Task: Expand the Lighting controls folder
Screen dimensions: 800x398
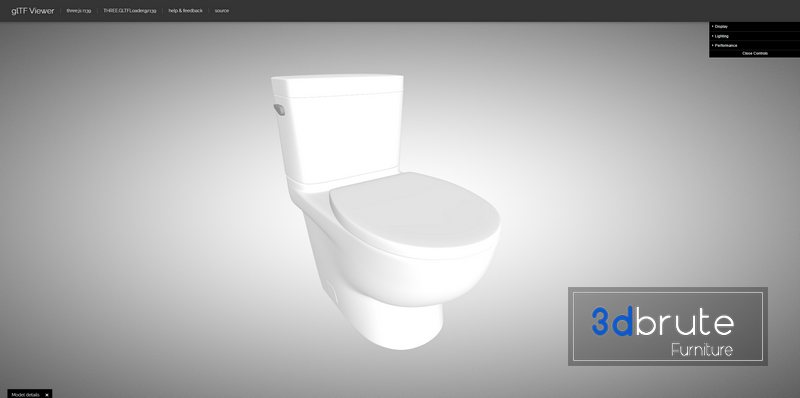Action: pyautogui.click(x=754, y=36)
